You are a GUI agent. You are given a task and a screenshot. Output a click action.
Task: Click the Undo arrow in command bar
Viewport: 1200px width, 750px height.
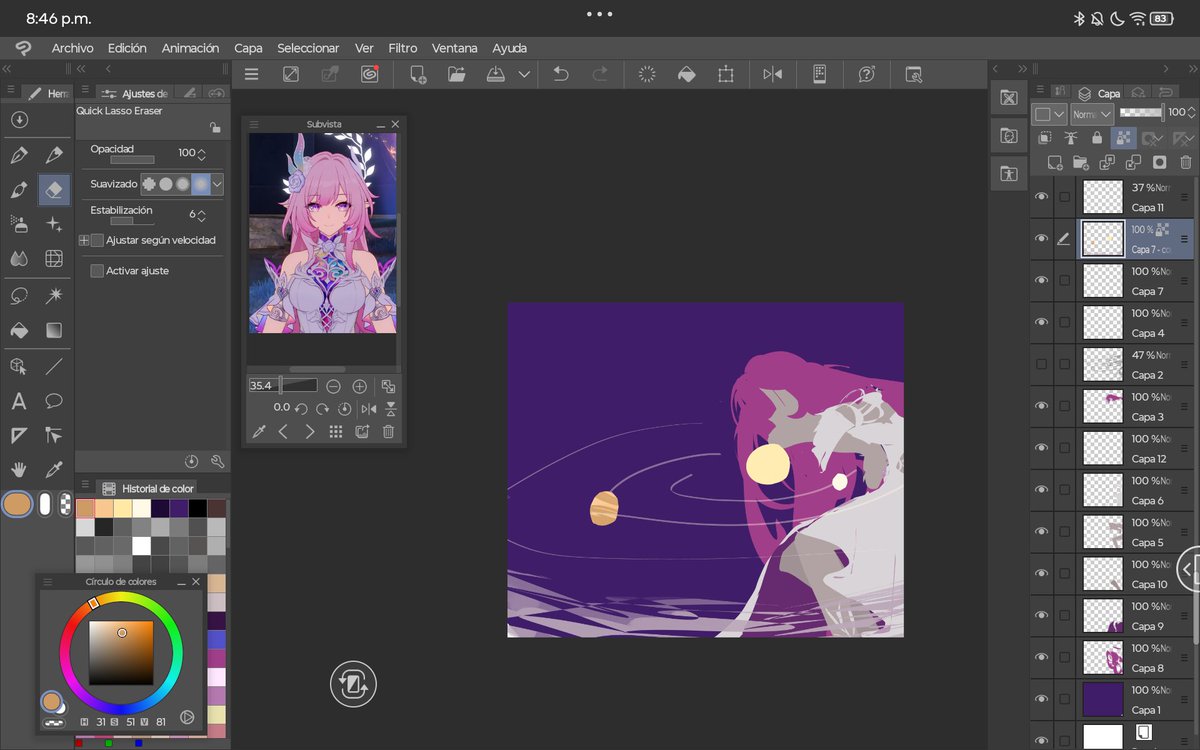click(x=561, y=74)
